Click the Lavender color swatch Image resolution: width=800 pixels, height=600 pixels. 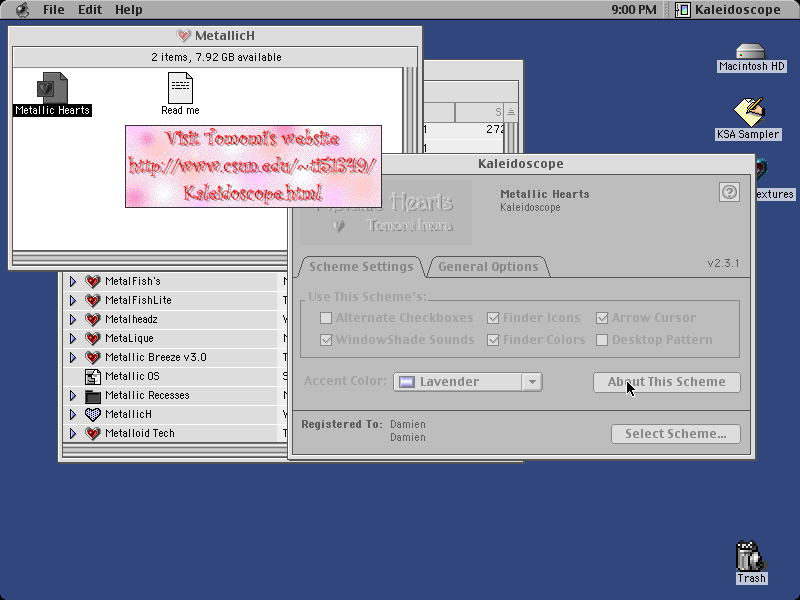[x=407, y=382]
